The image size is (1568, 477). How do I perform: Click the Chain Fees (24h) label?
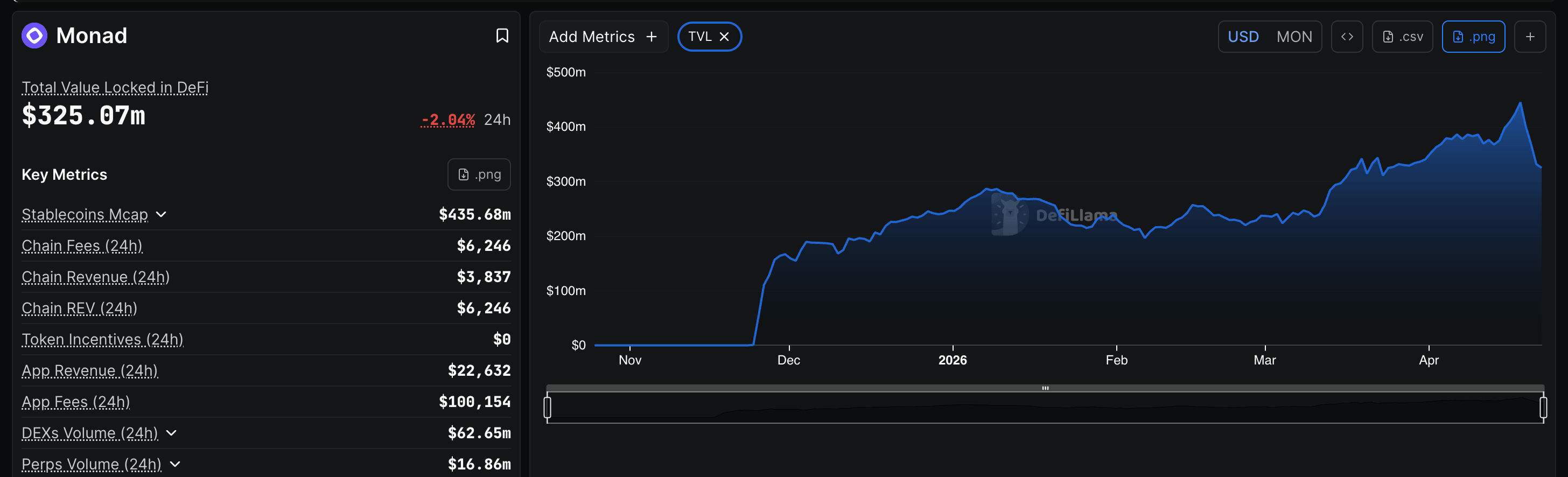point(82,246)
